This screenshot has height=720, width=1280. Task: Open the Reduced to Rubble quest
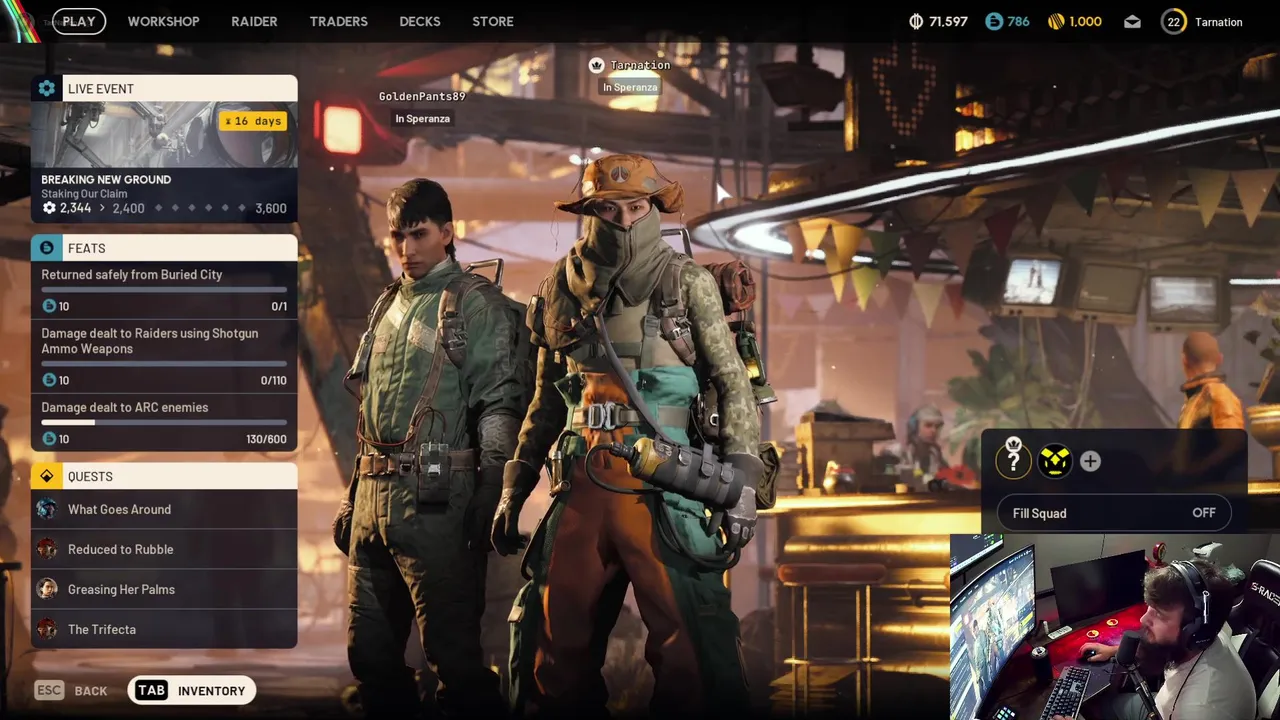pos(164,549)
